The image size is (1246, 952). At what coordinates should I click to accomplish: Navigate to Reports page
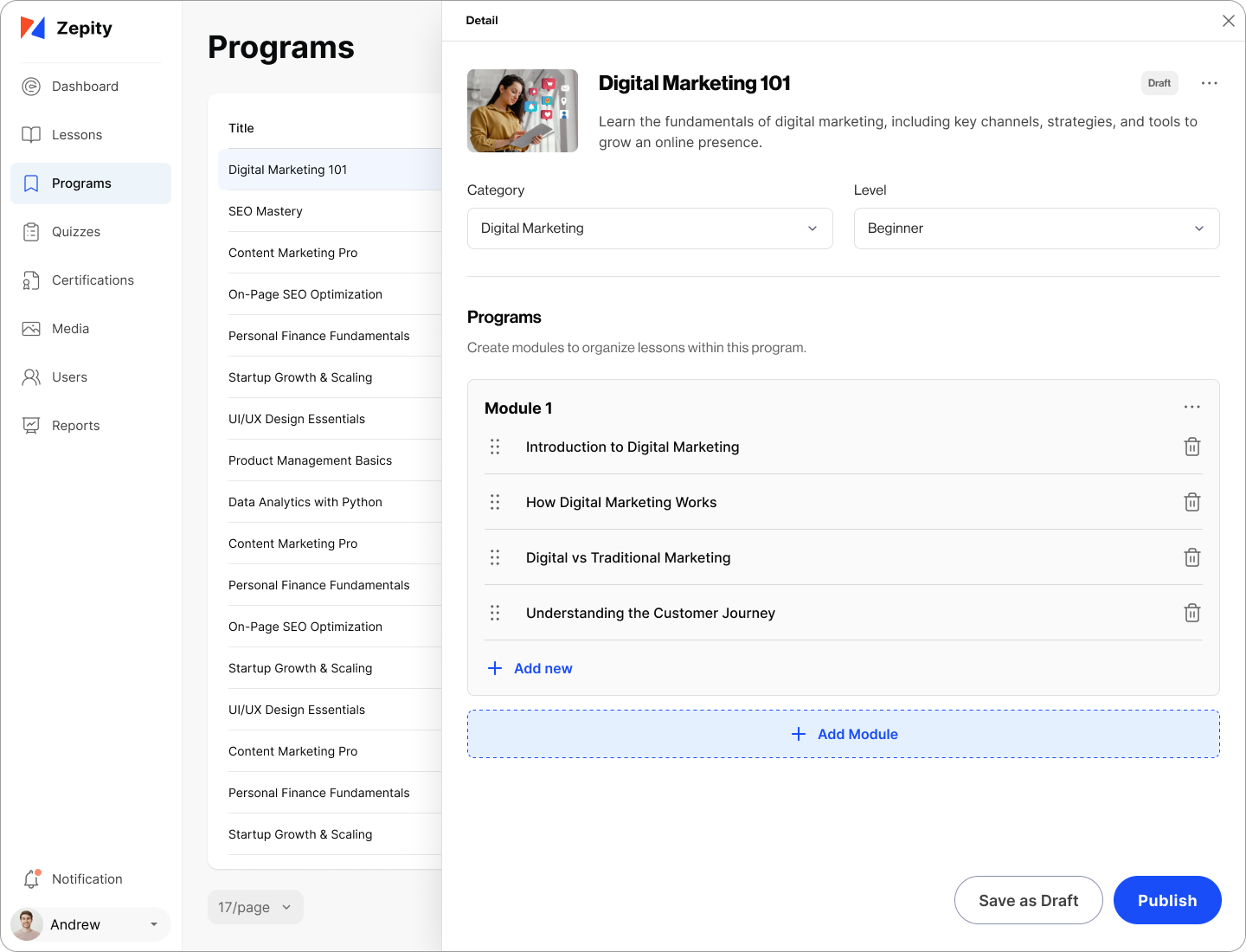coord(76,426)
